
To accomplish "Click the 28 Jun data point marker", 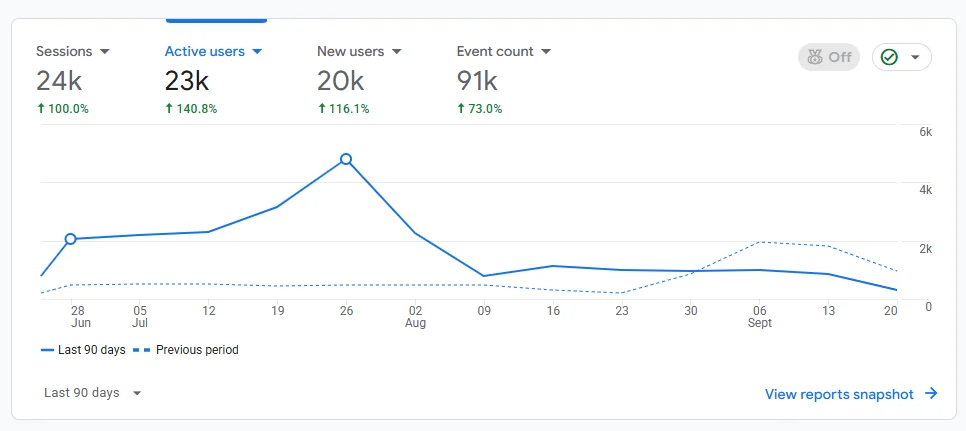I will pyautogui.click(x=70, y=239).
